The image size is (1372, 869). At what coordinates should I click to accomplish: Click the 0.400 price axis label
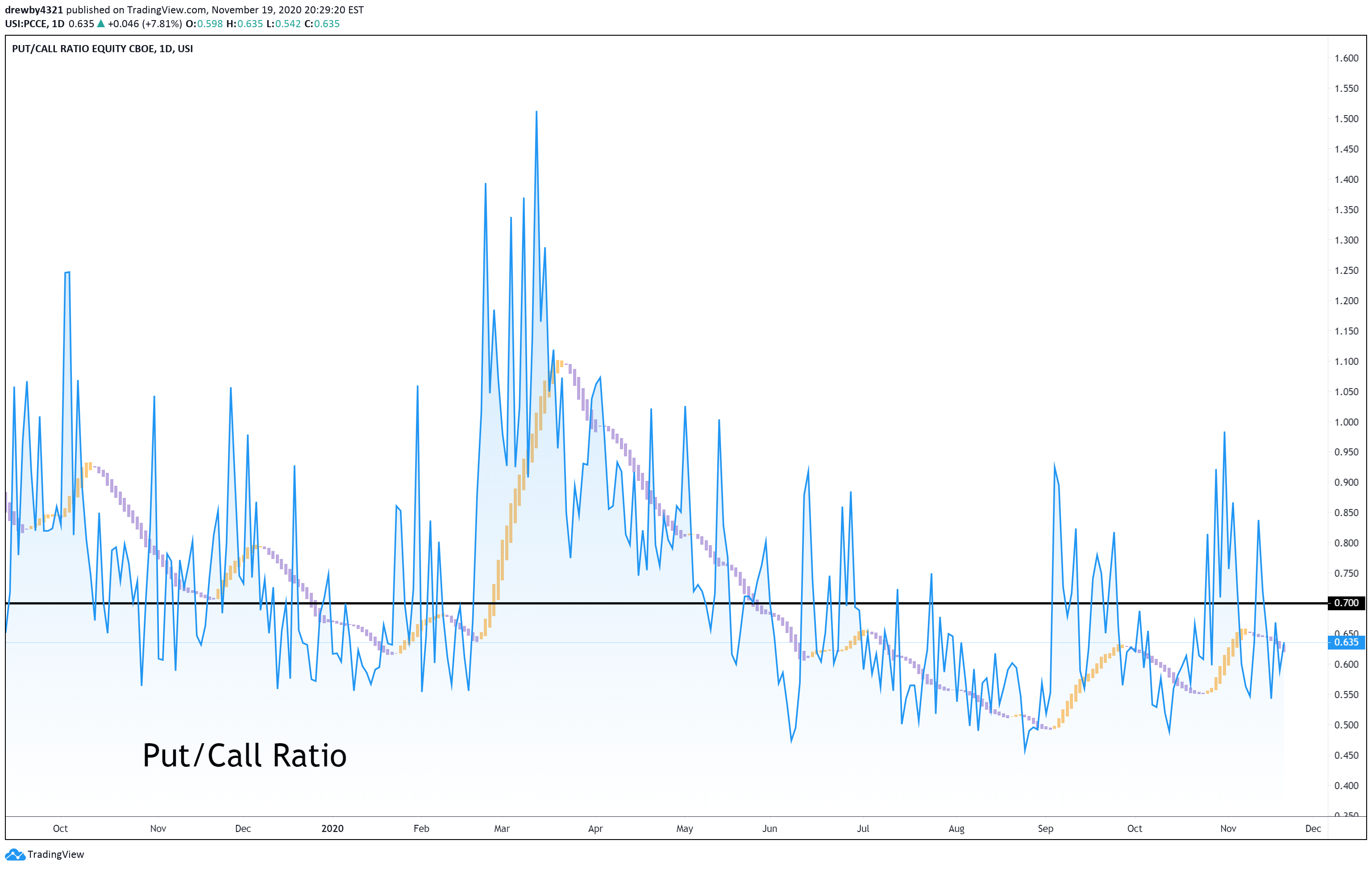1347,786
